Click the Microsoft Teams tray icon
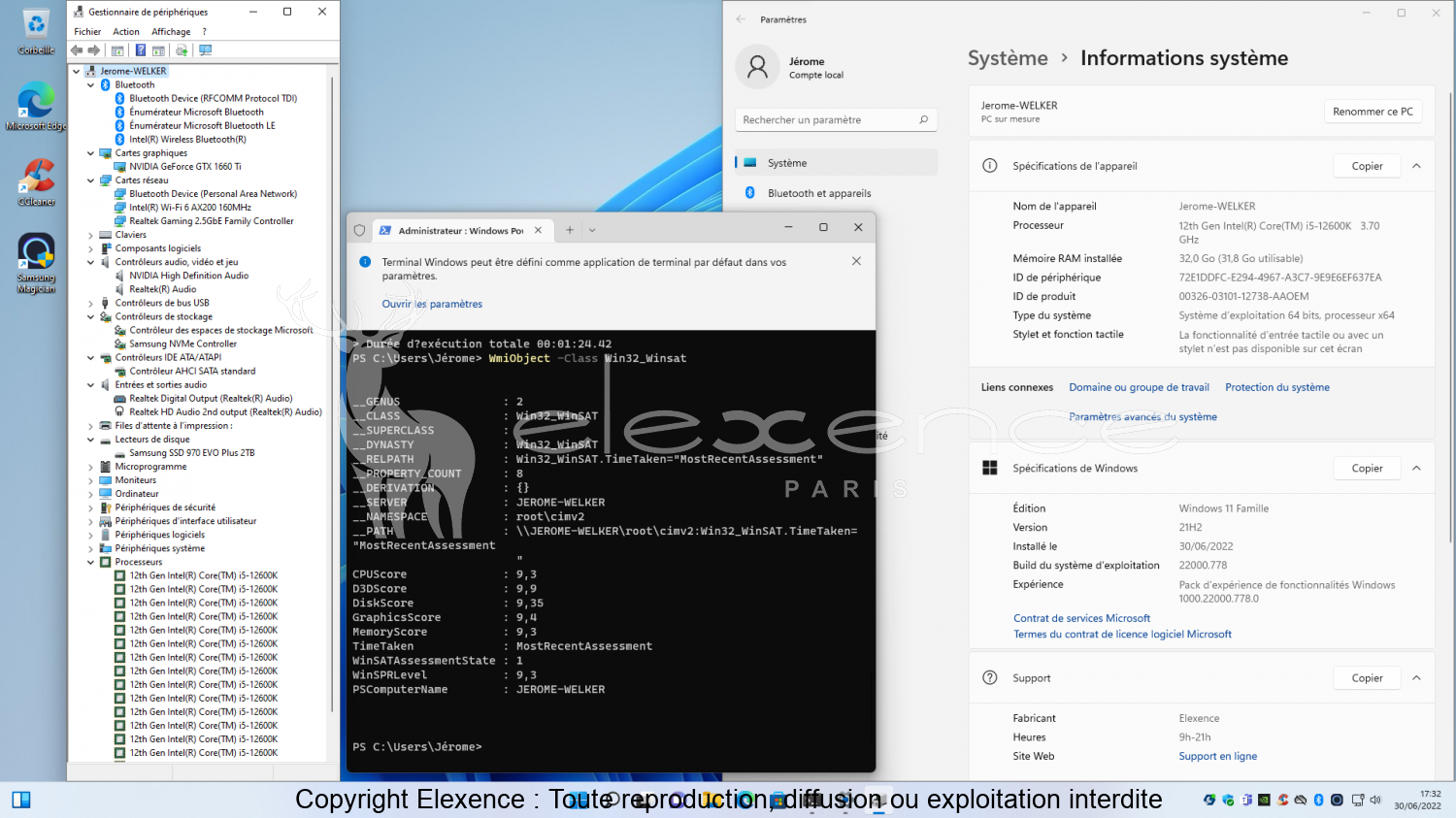The width and height of the screenshot is (1456, 818). pyautogui.click(x=1246, y=800)
